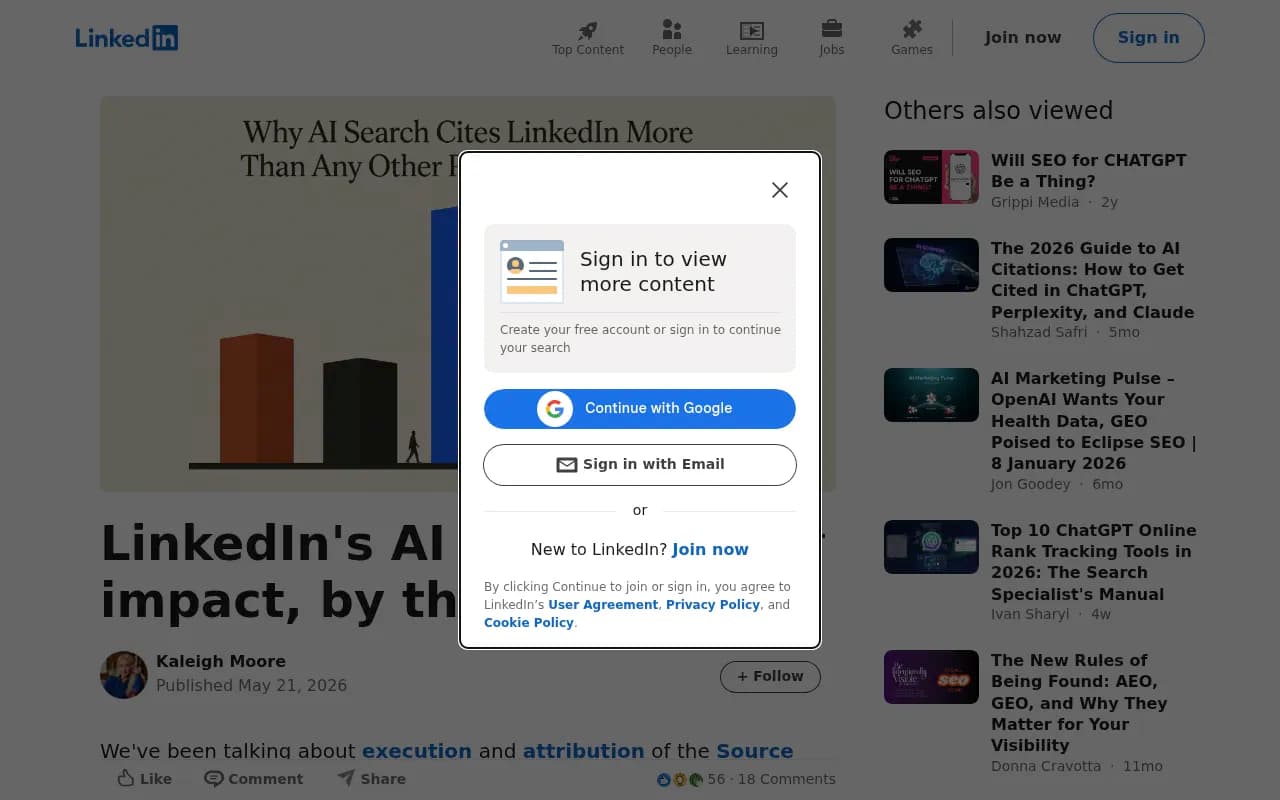
Task: Open the Learning nav icon
Action: [752, 30]
